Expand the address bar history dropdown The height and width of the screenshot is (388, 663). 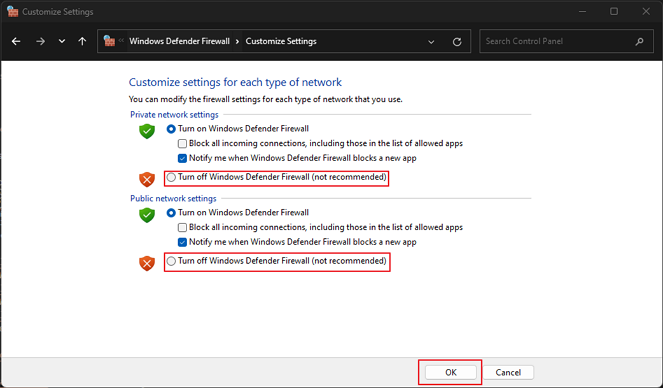431,42
